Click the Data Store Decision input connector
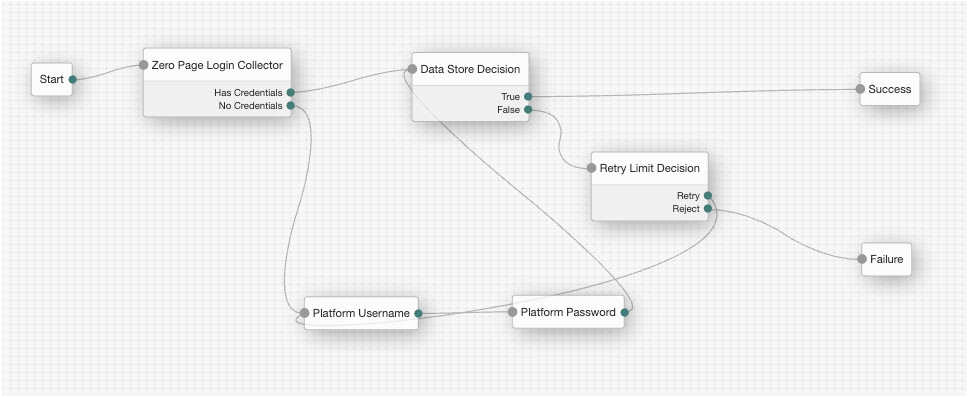Image resolution: width=970 pixels, height=397 pixels. (413, 69)
